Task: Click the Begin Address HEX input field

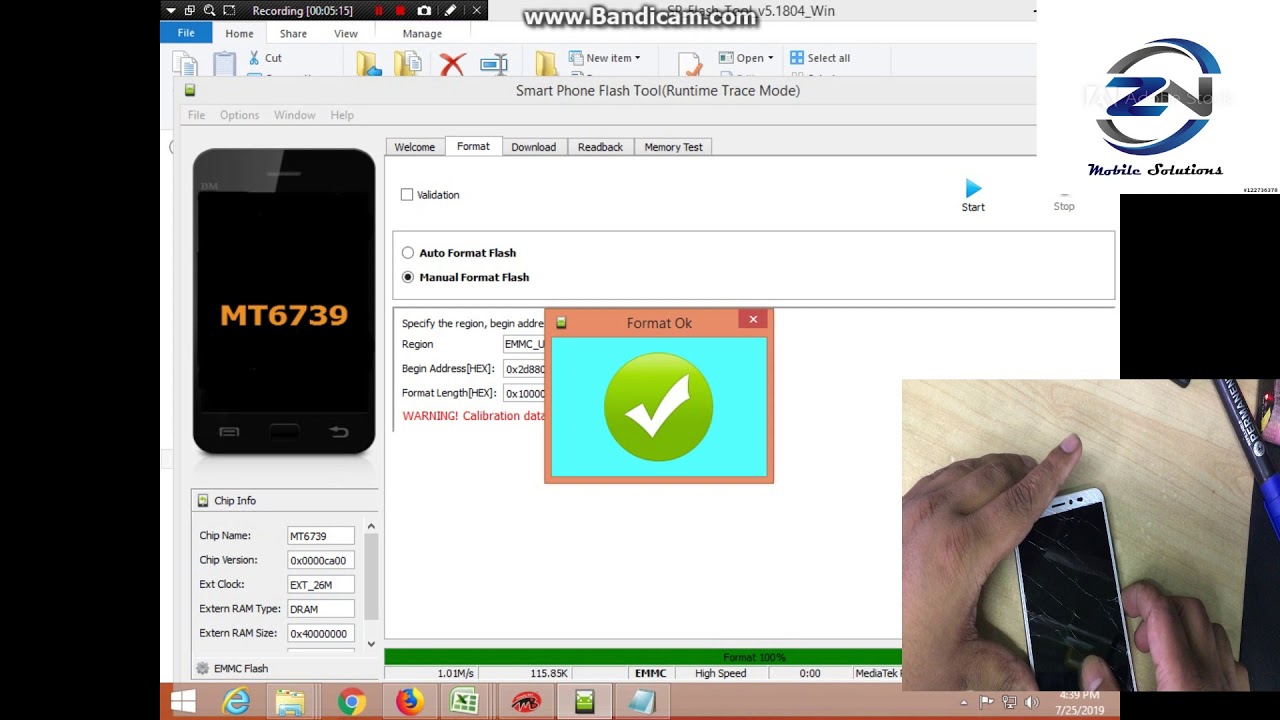Action: 524,369
